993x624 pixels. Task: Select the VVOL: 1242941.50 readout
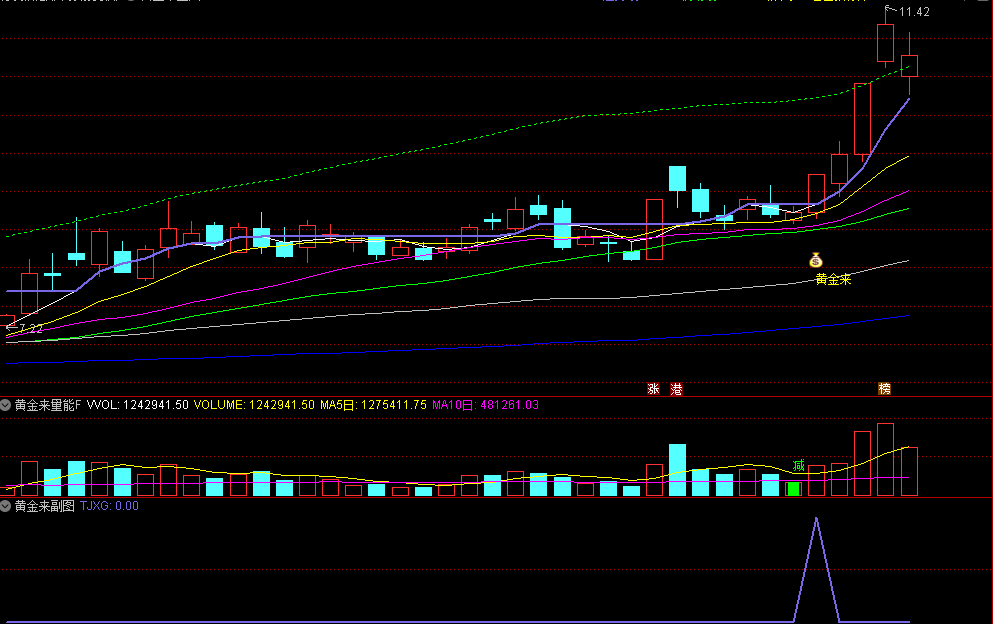[x=137, y=405]
